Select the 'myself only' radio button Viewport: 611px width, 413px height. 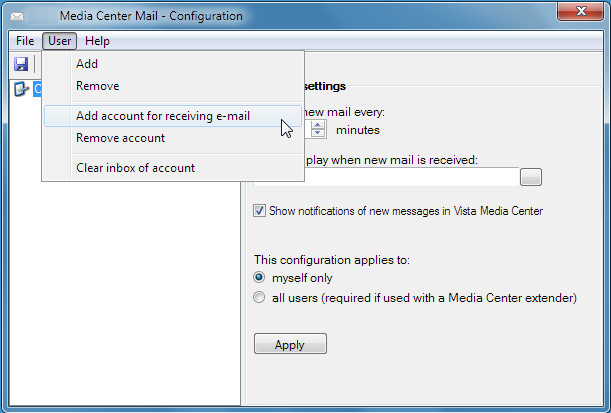tap(259, 277)
